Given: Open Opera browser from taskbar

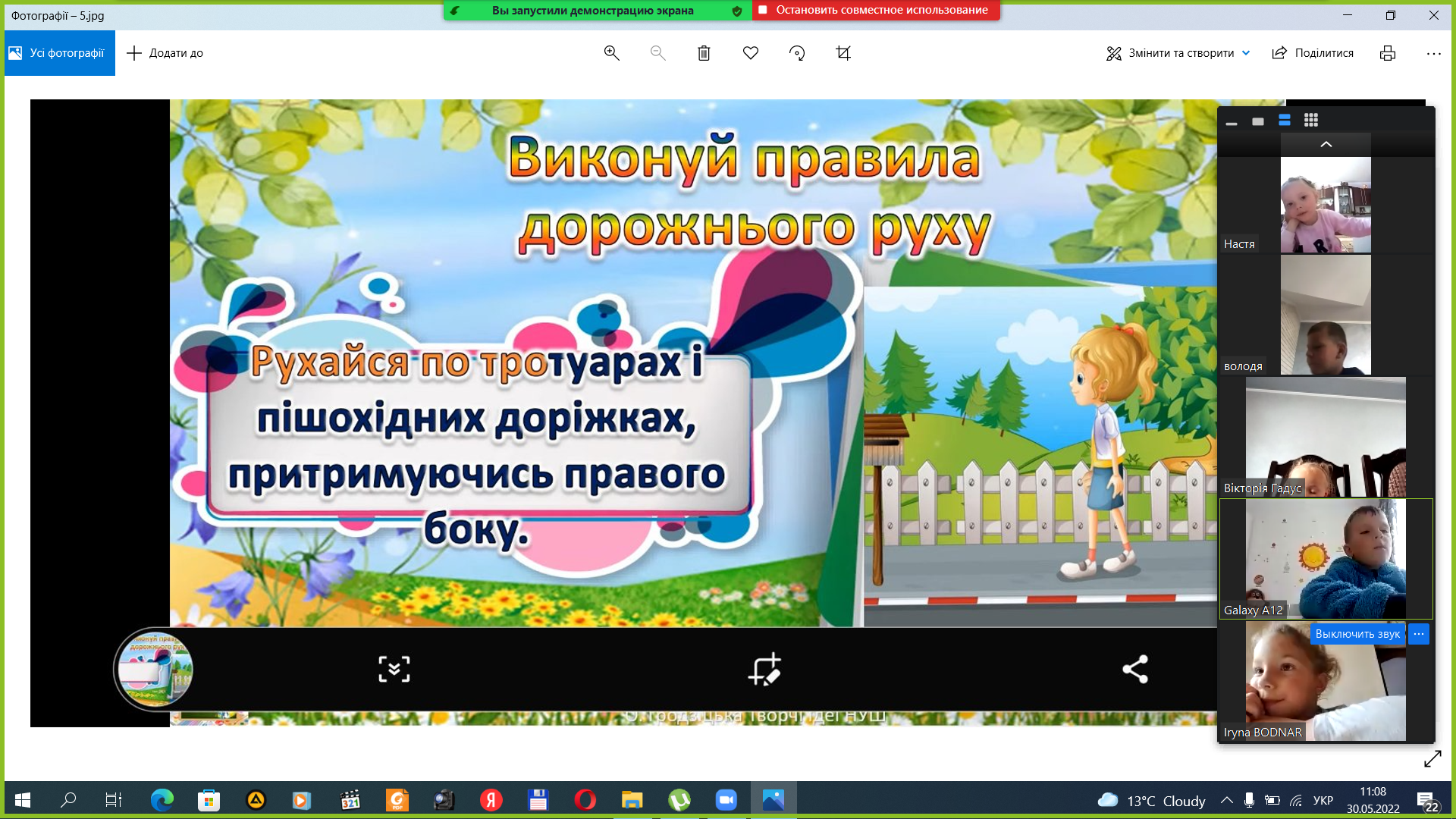Looking at the screenshot, I should [585, 800].
